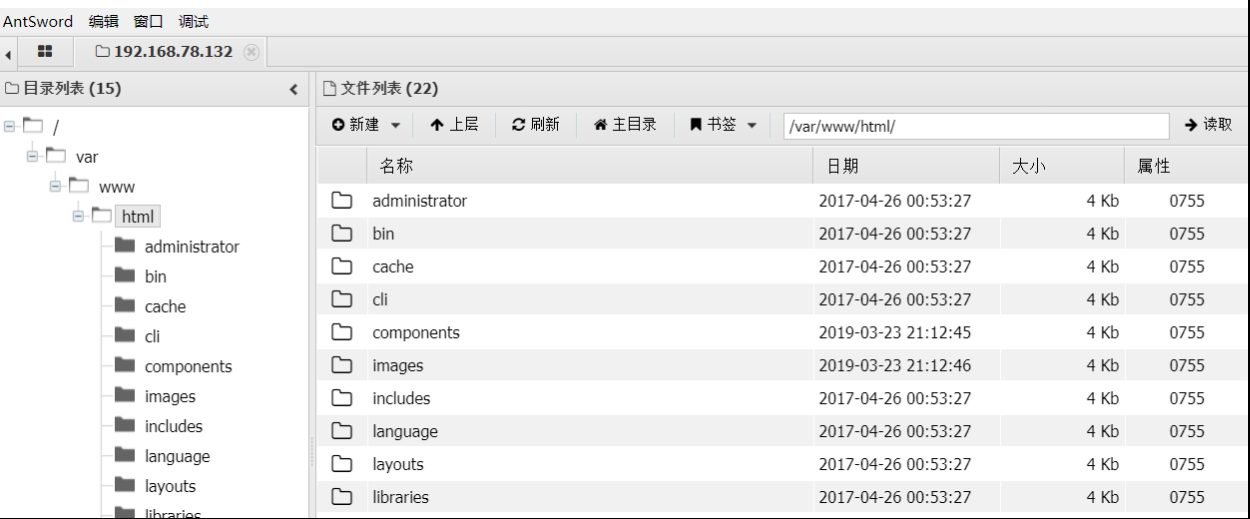Open the home grid icon tab
The image size is (1250, 519).
[x=45, y=51]
